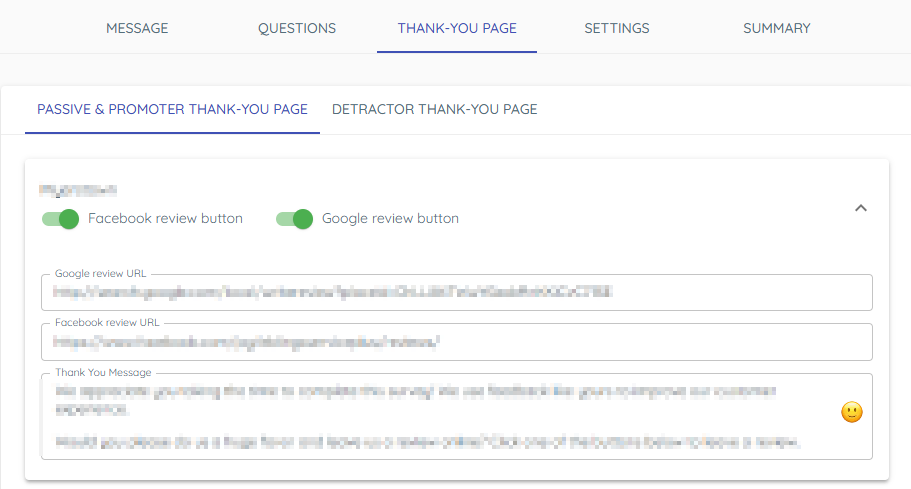Toggle the Facebook review button switch
The height and width of the screenshot is (489, 911).
pyautogui.click(x=61, y=219)
